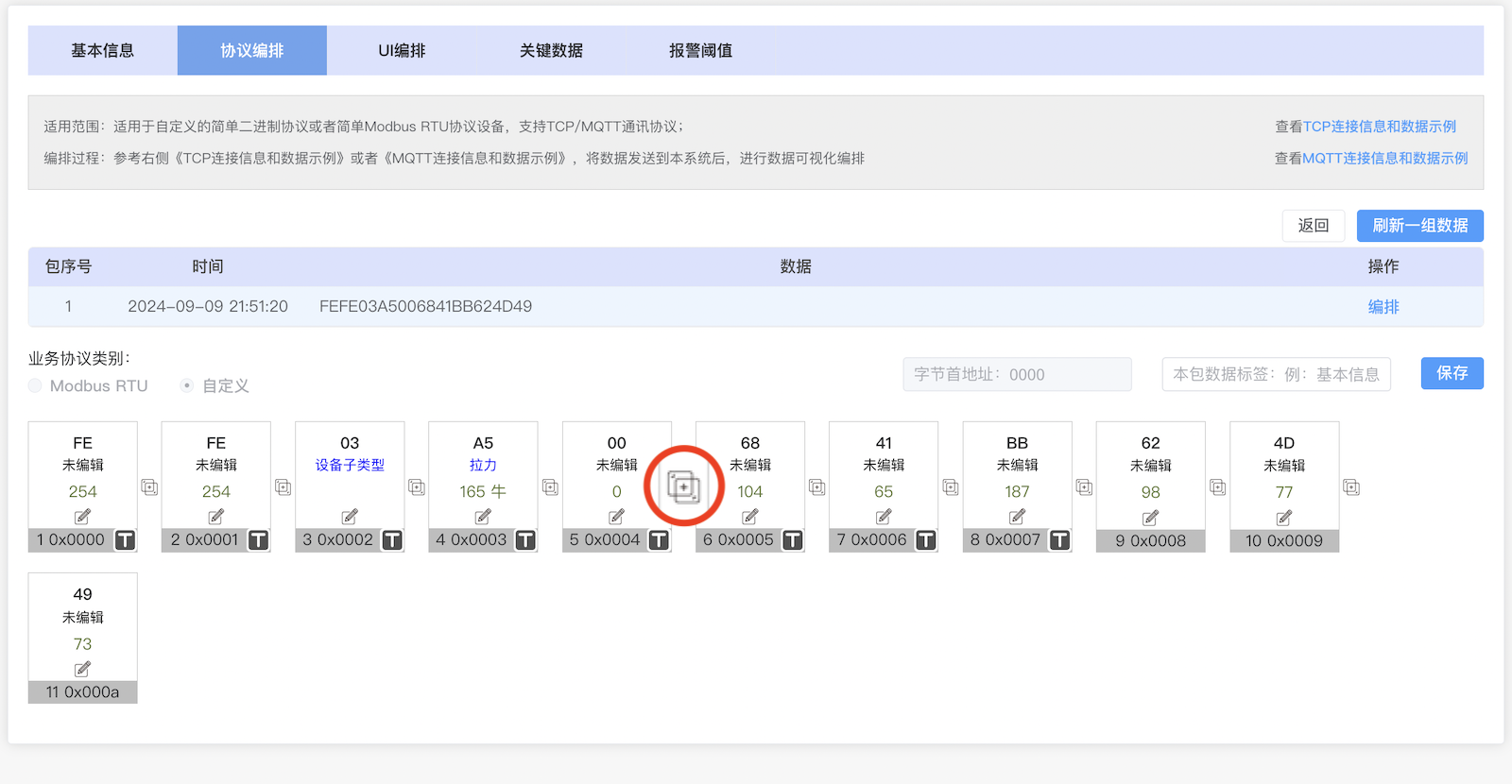Go to the UI编排 tab
Image resolution: width=1512 pixels, height=784 pixels.
coord(402,50)
